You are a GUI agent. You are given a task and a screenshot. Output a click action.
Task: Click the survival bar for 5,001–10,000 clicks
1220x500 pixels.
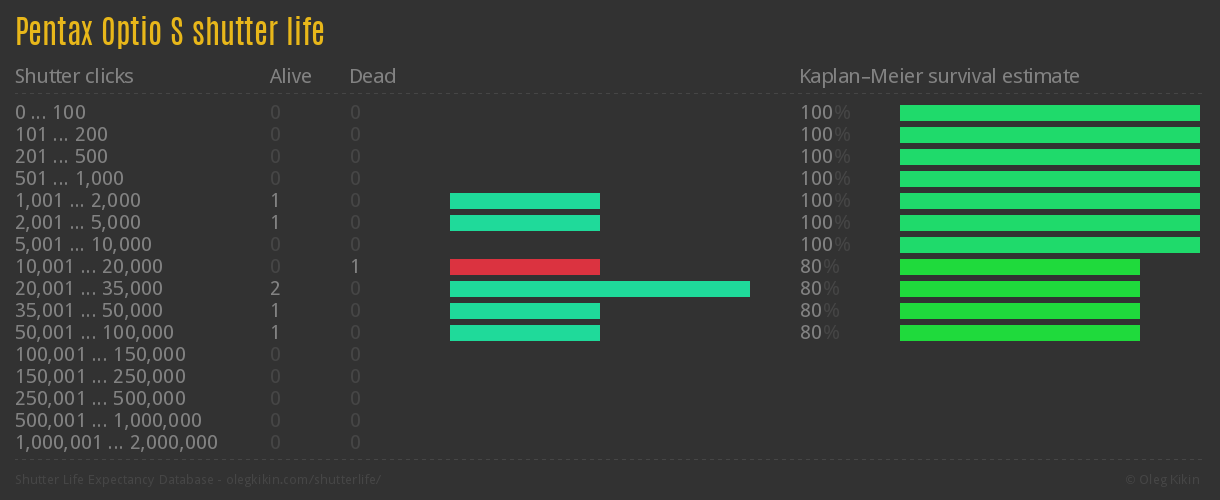pyautogui.click(x=1050, y=245)
